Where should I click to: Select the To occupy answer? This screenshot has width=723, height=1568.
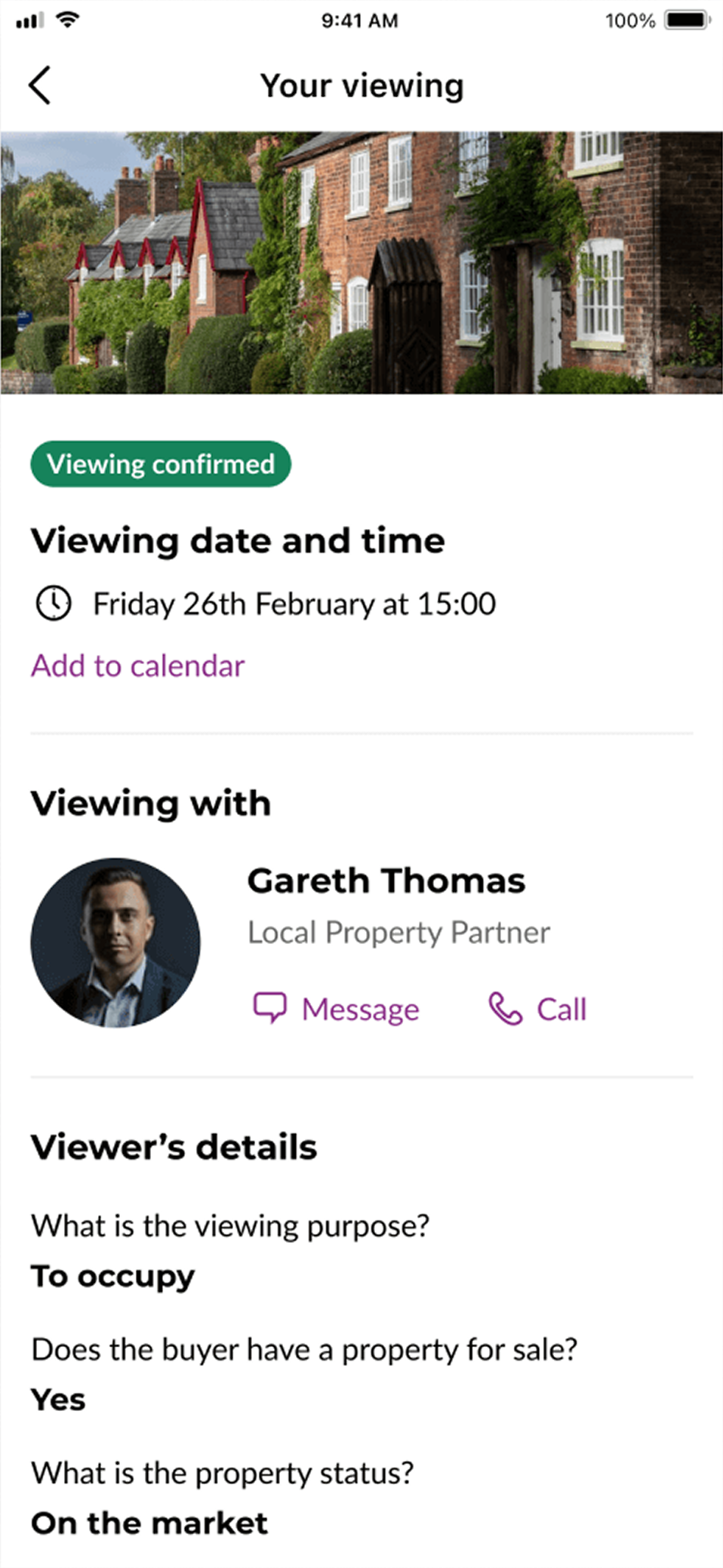tap(112, 1277)
